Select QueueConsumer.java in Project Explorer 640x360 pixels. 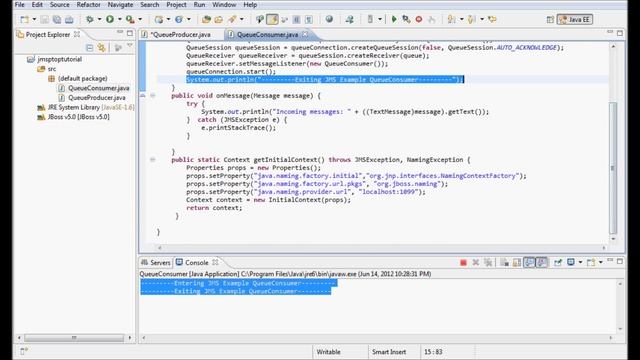click(98, 88)
